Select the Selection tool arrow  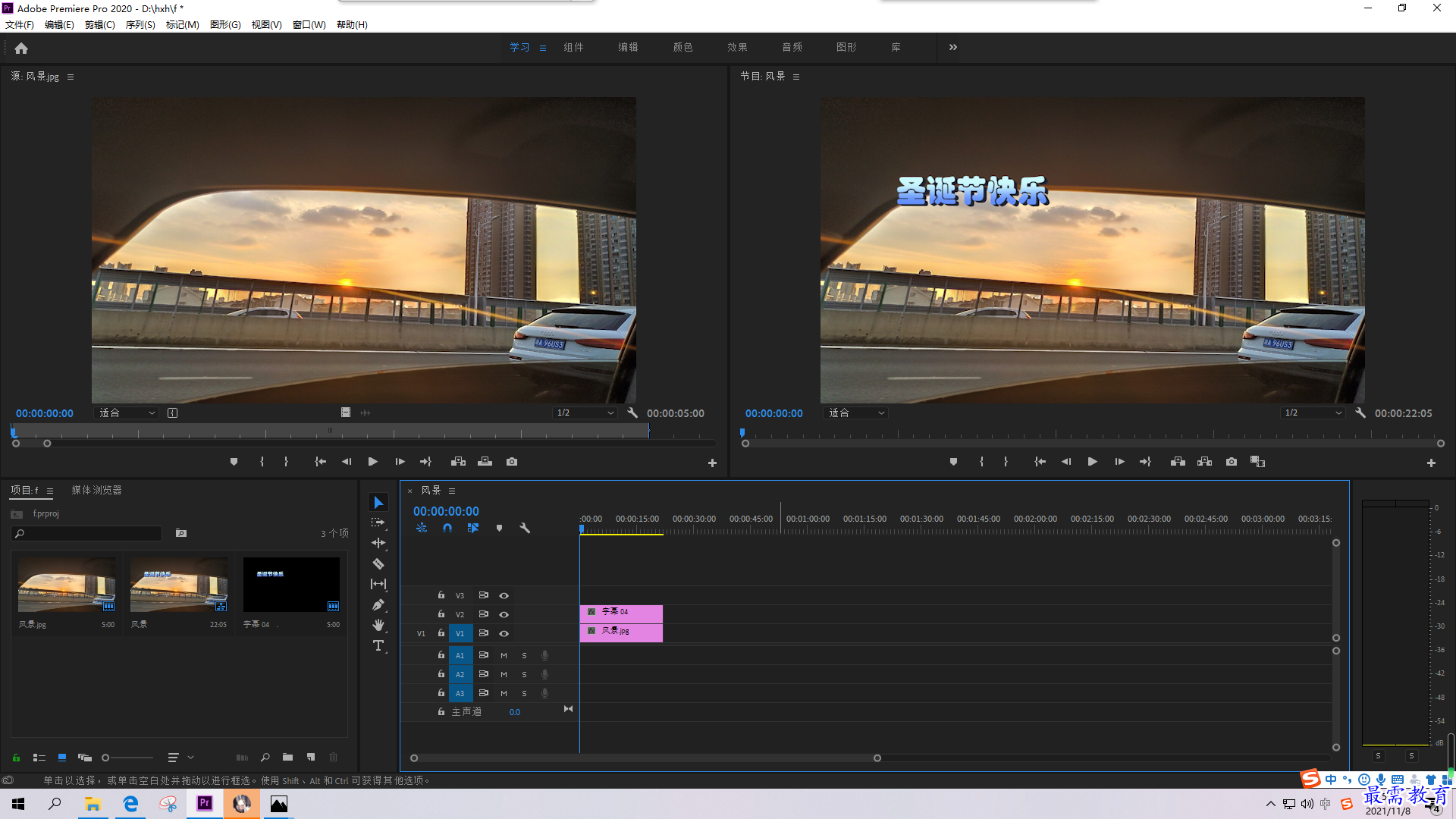tap(378, 503)
